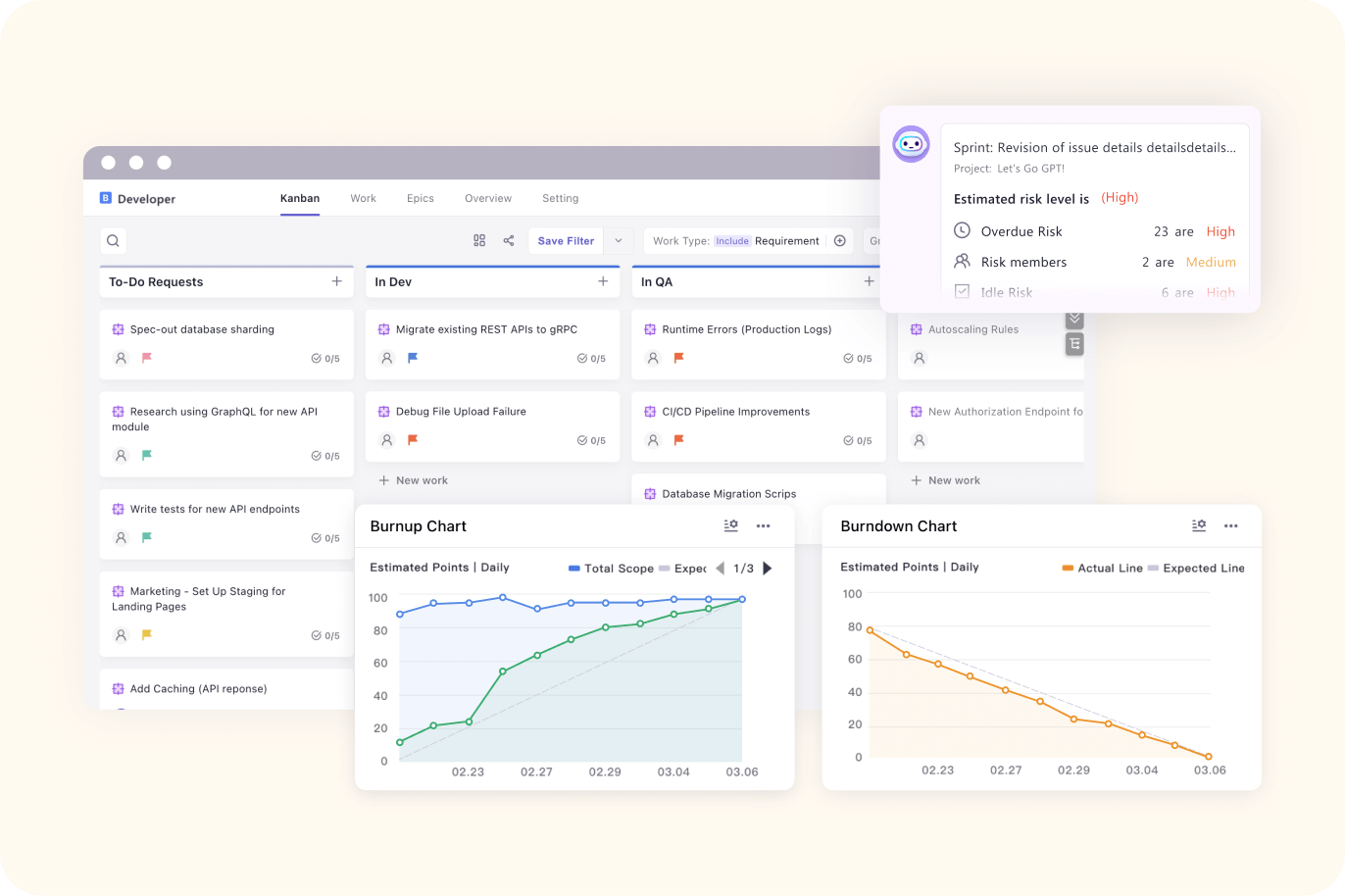Click the add filter plus icon
1345x896 pixels.
(839, 241)
